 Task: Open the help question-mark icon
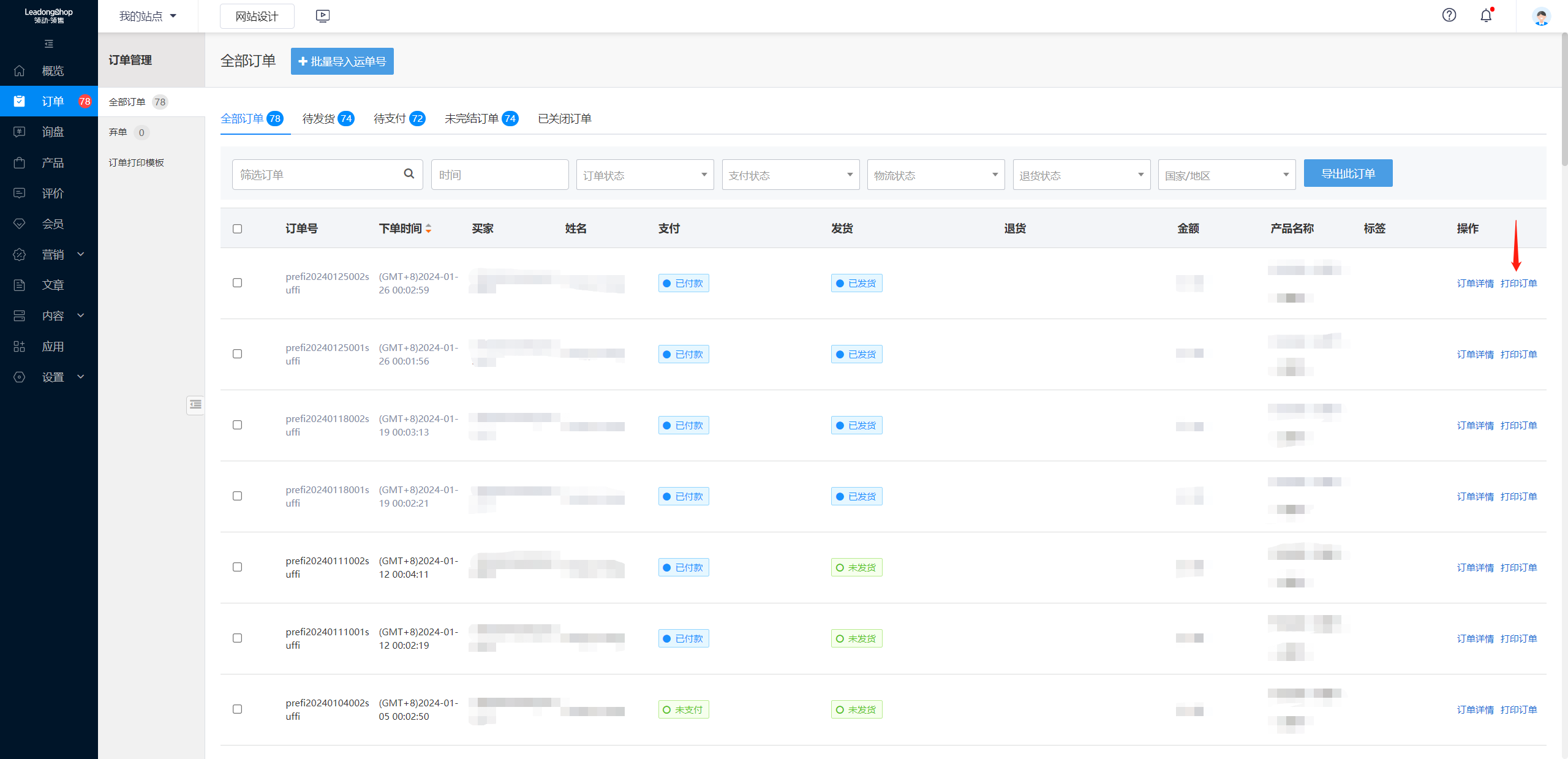coord(1449,15)
